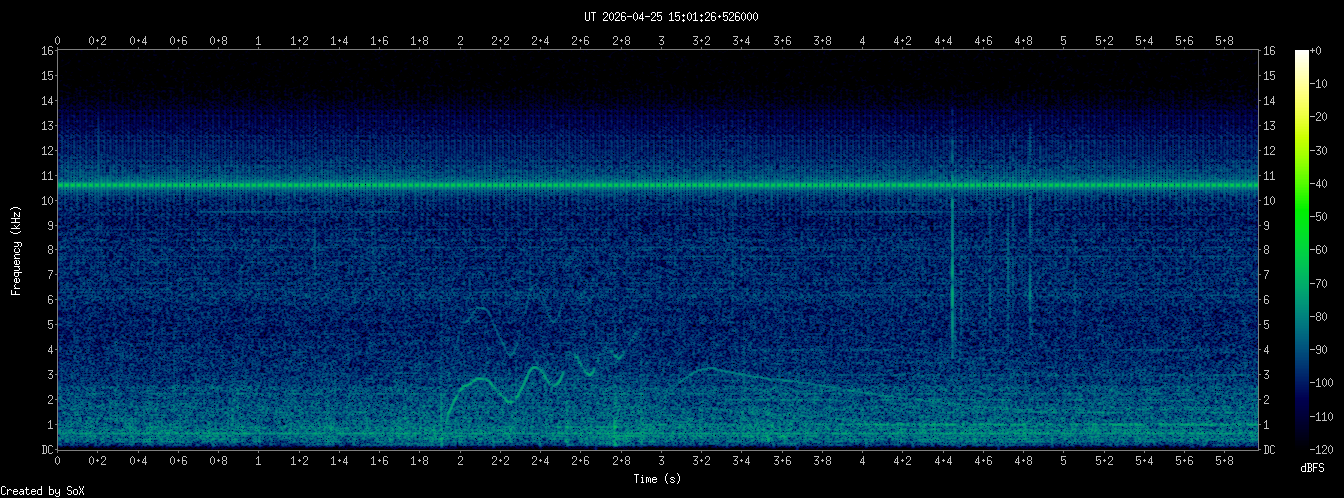Click the wavy whistle contour near 2 seconds
Image resolution: width=1344 pixels, height=498 pixels.
tap(482, 380)
